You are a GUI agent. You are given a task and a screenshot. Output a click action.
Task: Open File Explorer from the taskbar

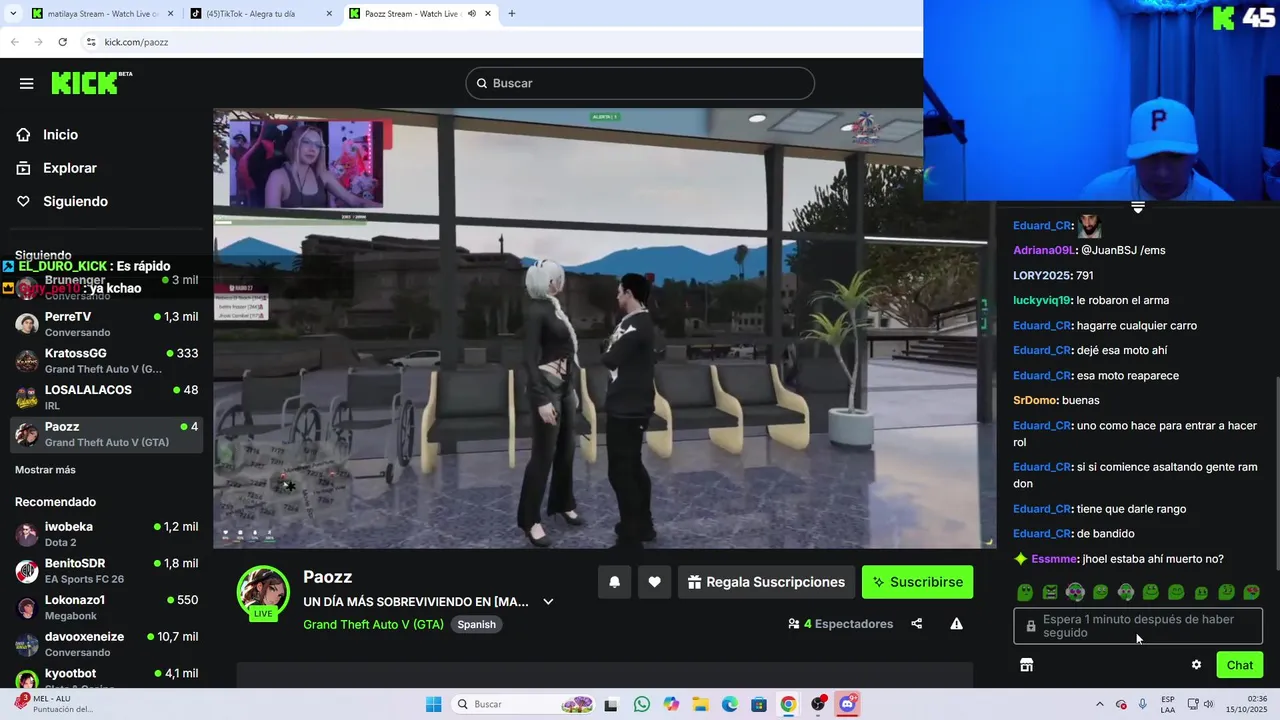700,704
